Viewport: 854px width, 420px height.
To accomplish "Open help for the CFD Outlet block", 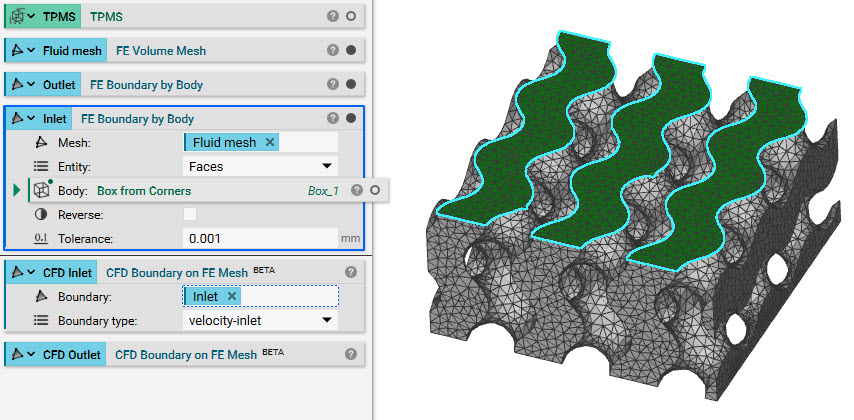I will coord(351,355).
